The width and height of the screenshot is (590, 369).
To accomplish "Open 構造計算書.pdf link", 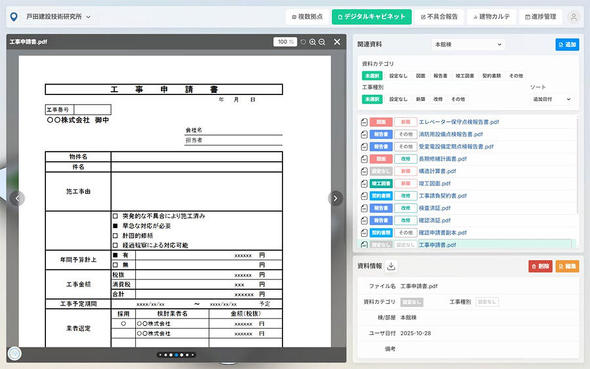I will (437, 171).
